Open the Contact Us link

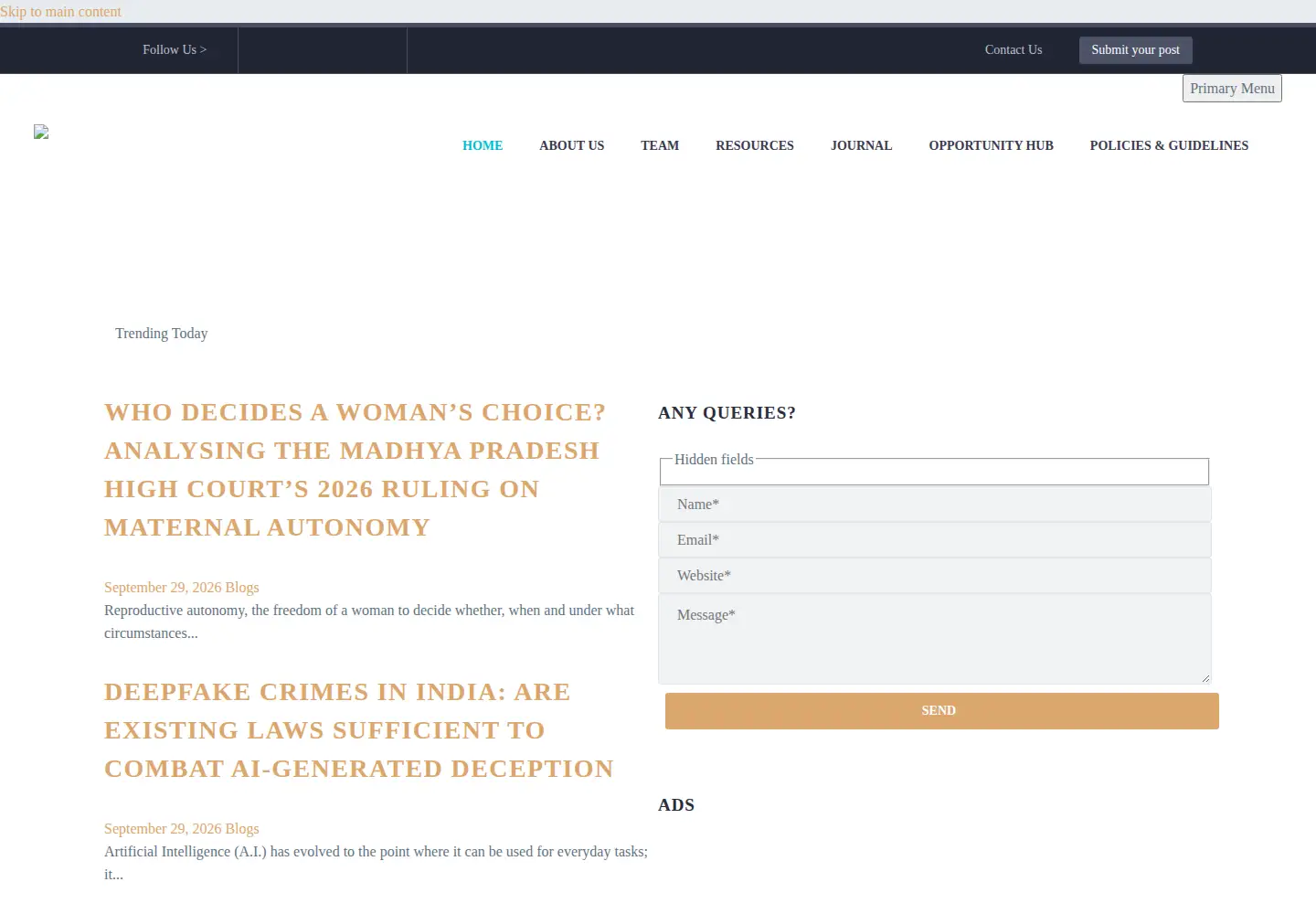(1014, 50)
